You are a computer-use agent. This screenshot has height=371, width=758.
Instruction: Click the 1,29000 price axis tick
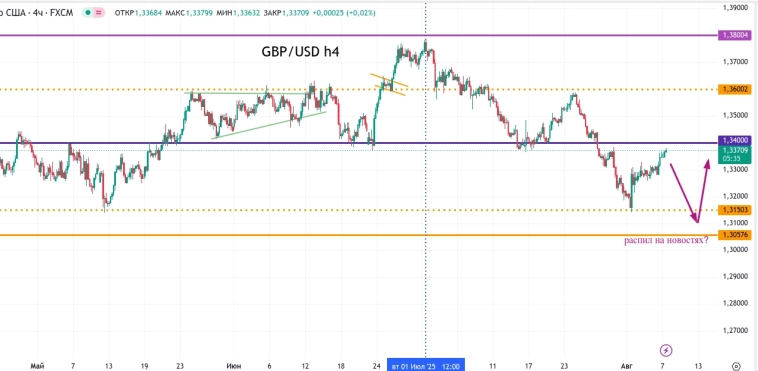point(736,277)
